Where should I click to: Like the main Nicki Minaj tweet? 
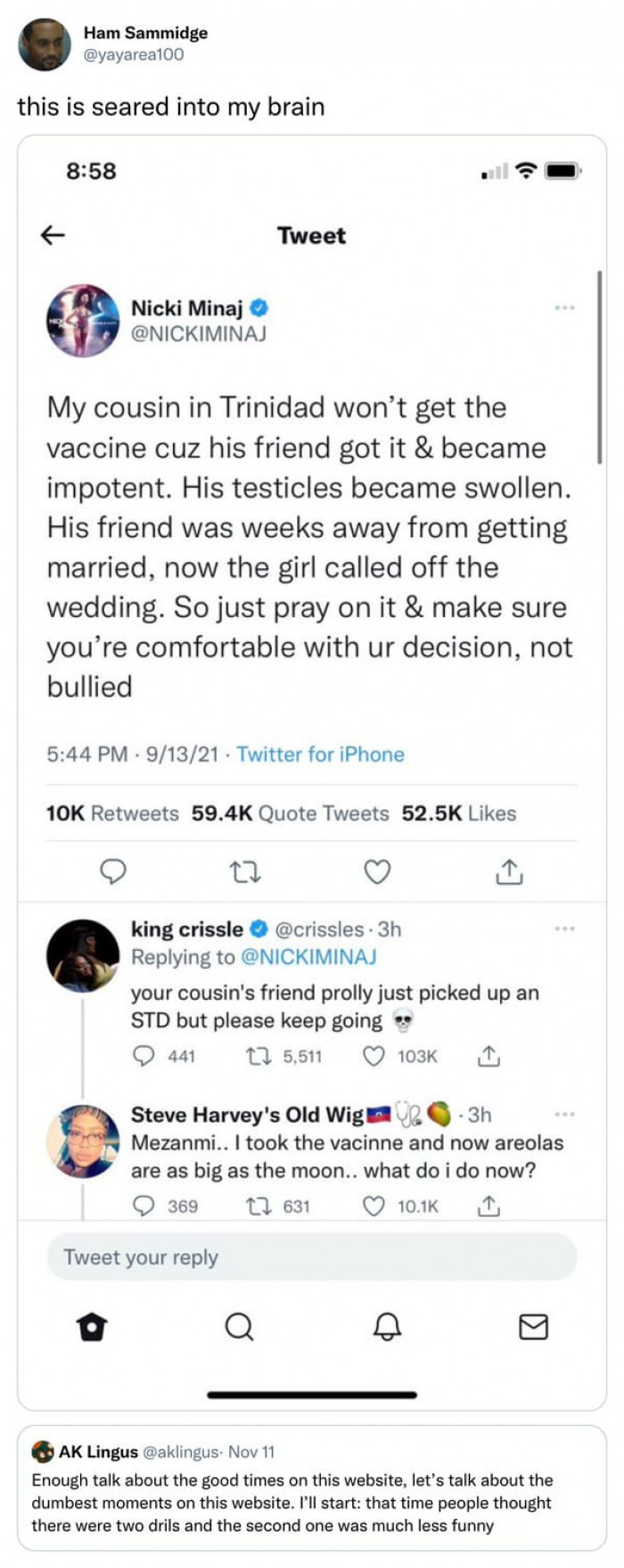point(377,871)
